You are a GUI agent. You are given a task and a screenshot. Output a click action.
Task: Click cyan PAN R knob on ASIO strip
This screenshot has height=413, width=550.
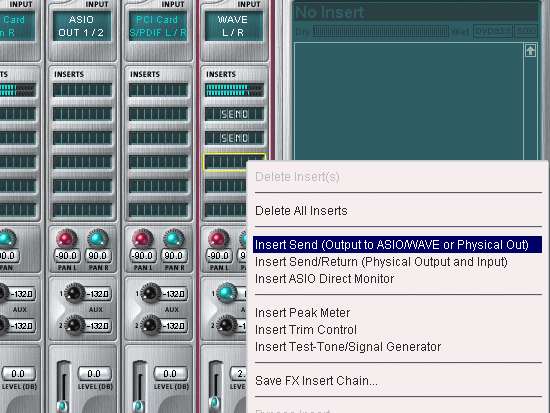[98, 239]
